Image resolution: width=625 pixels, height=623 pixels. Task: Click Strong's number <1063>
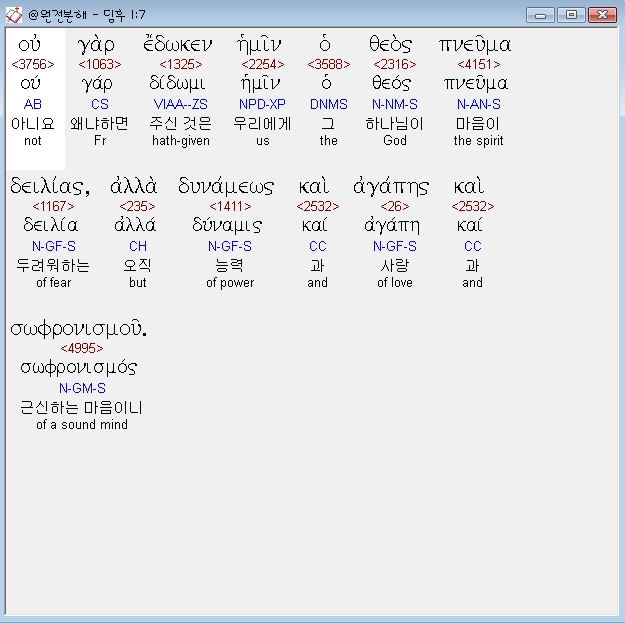point(100,64)
